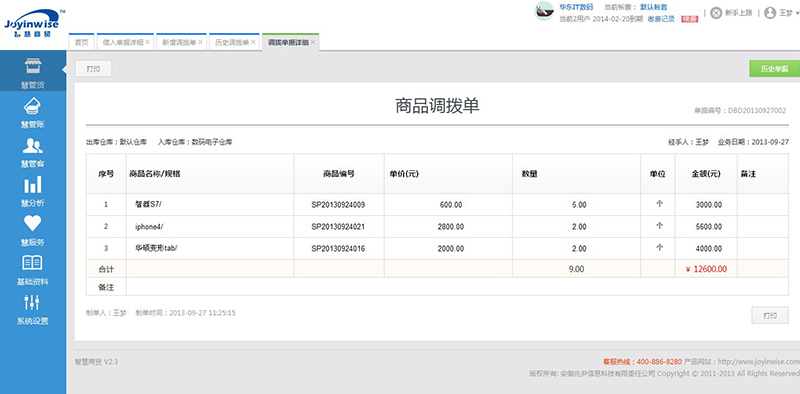Click the amount 4000.00 cell

tap(706, 249)
